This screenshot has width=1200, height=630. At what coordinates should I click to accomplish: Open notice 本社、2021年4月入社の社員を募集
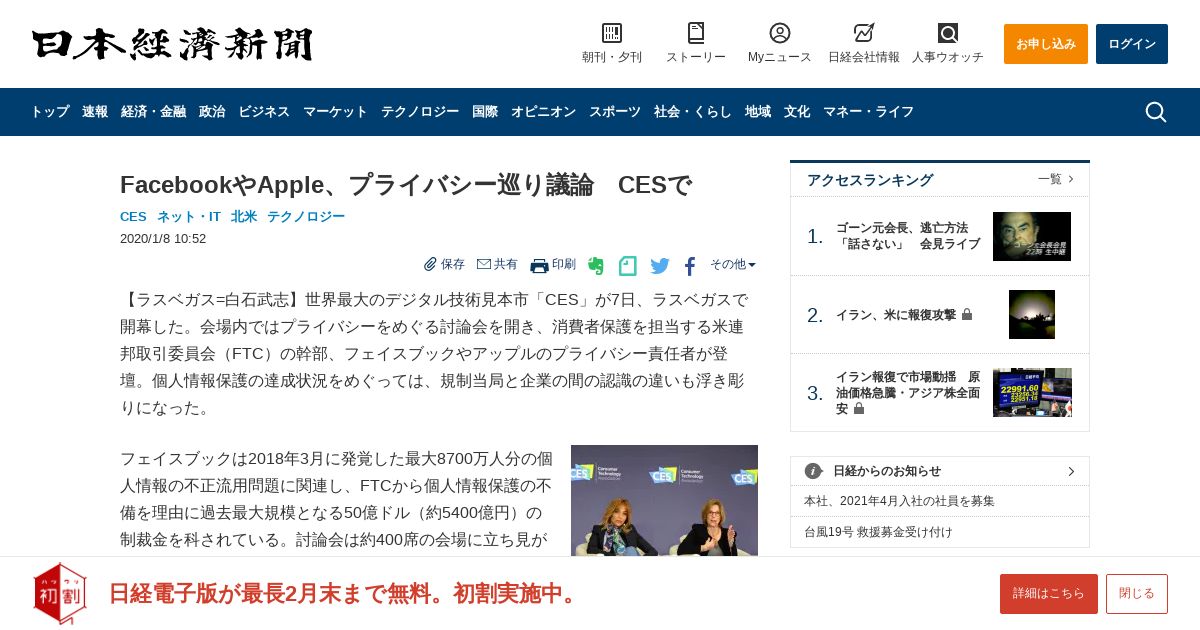pos(900,501)
